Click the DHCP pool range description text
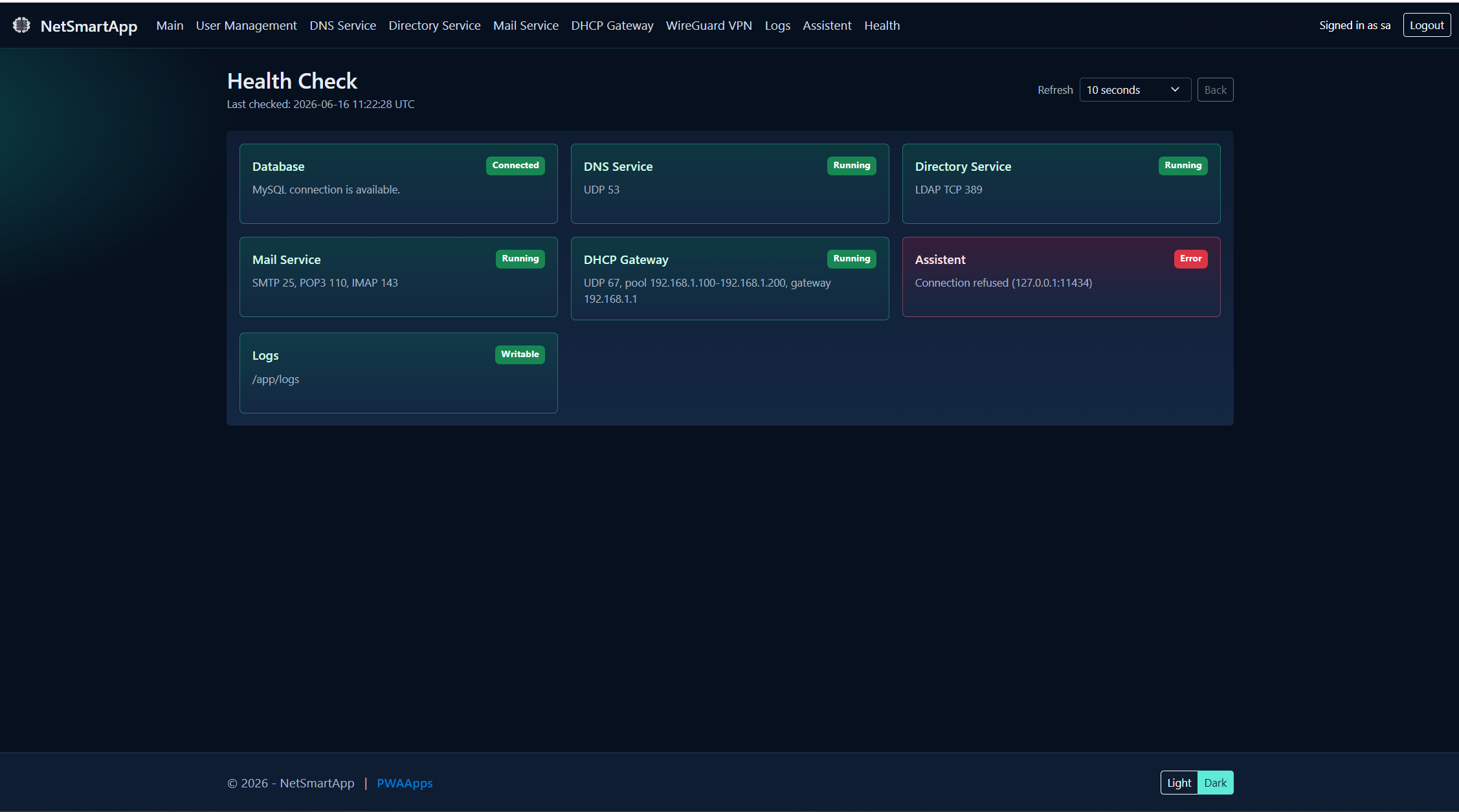Image resolution: width=1459 pixels, height=812 pixels. pos(707,291)
